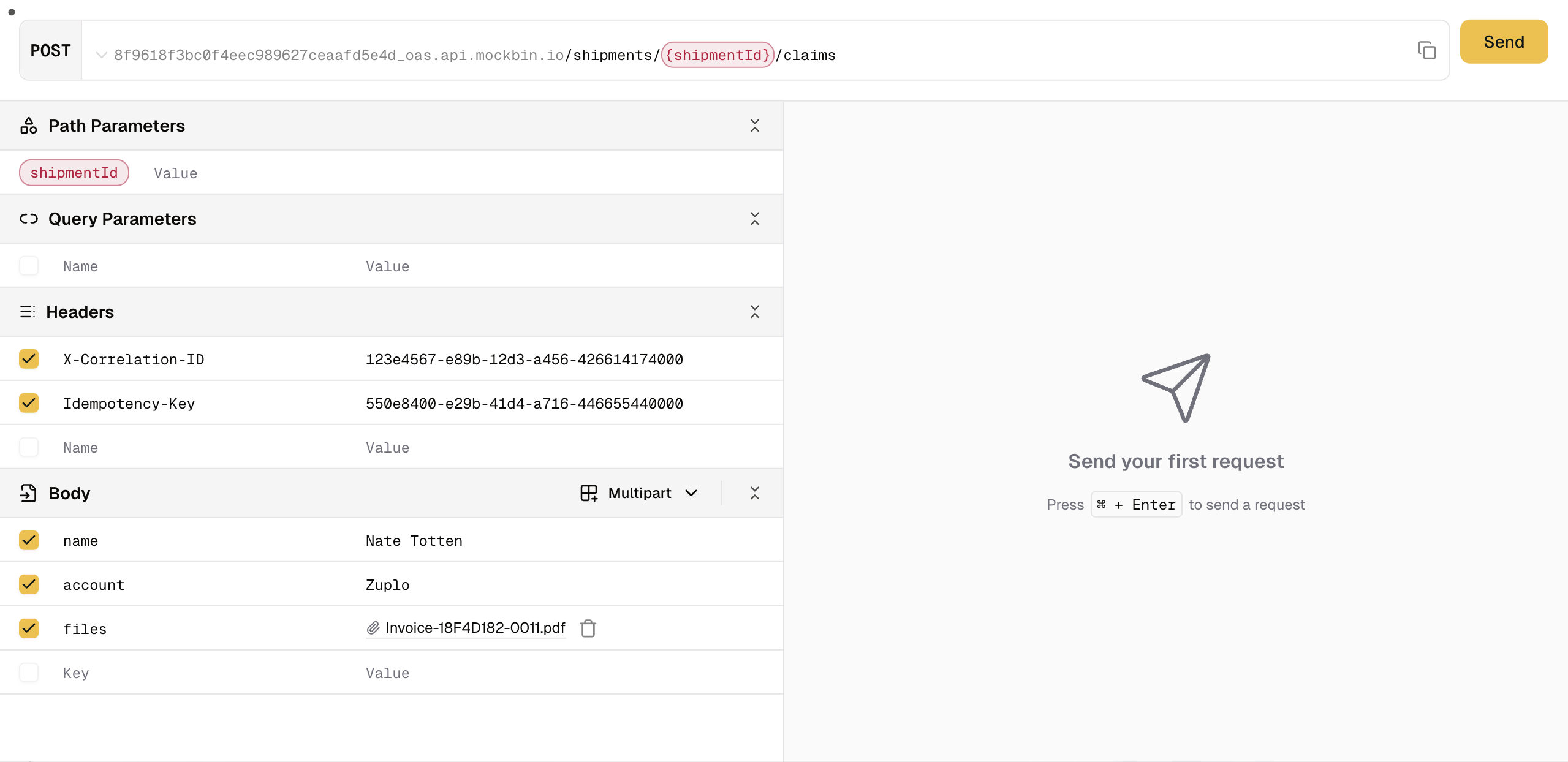The width and height of the screenshot is (1568, 762).
Task: Copy the request URL using the copy icon
Action: point(1426,50)
